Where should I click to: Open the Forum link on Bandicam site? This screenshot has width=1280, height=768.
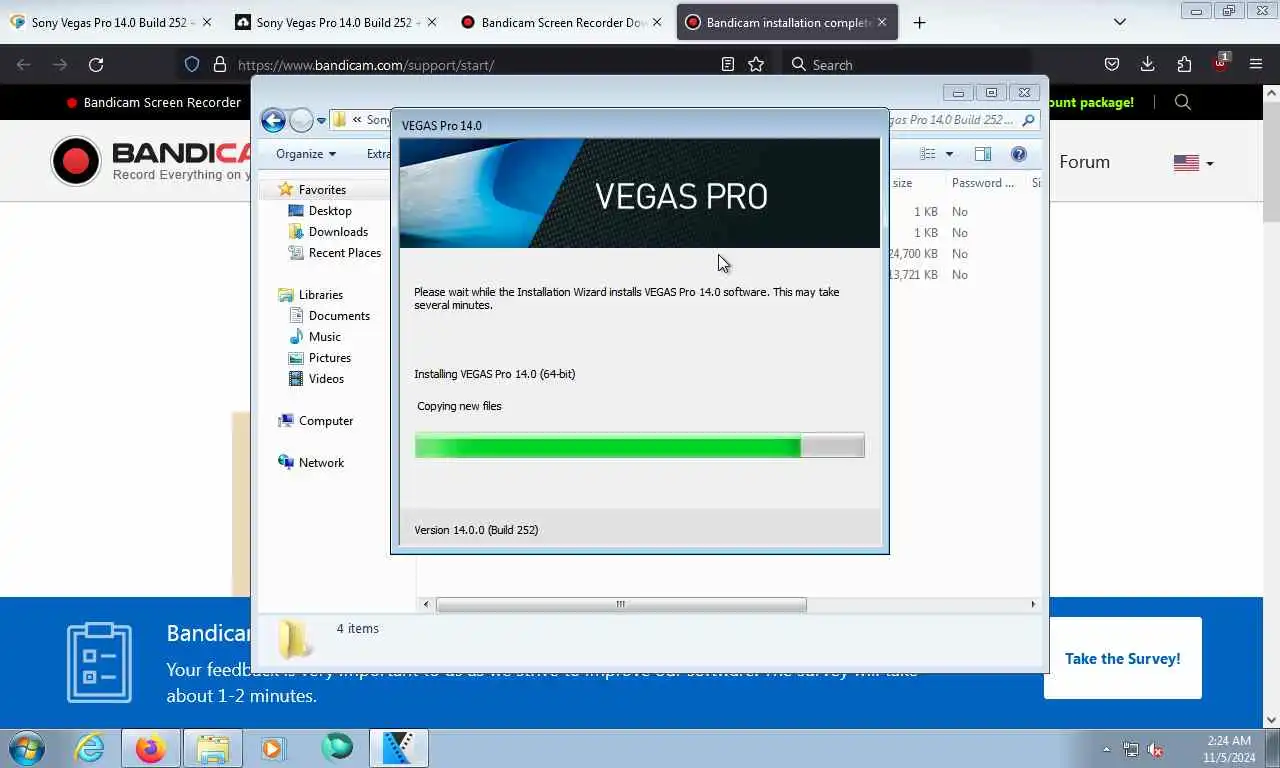coord(1084,162)
